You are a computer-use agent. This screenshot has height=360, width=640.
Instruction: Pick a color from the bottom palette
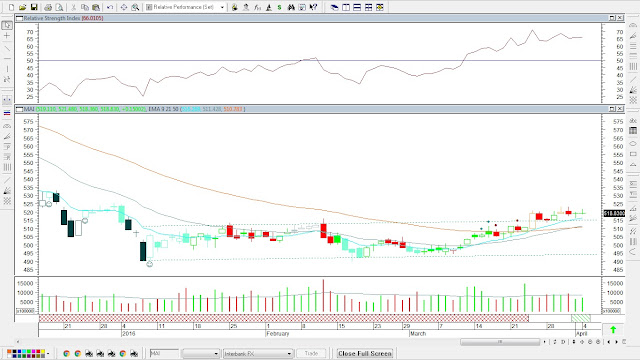pos(26,353)
